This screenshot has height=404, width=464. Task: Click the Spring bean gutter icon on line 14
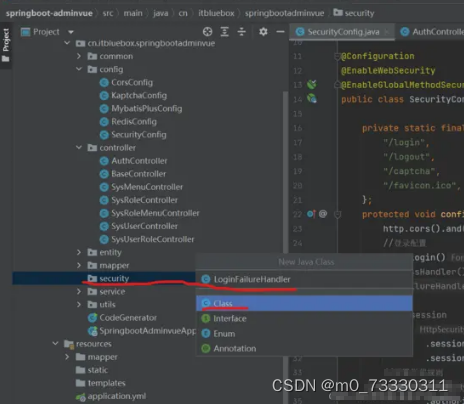(312, 99)
